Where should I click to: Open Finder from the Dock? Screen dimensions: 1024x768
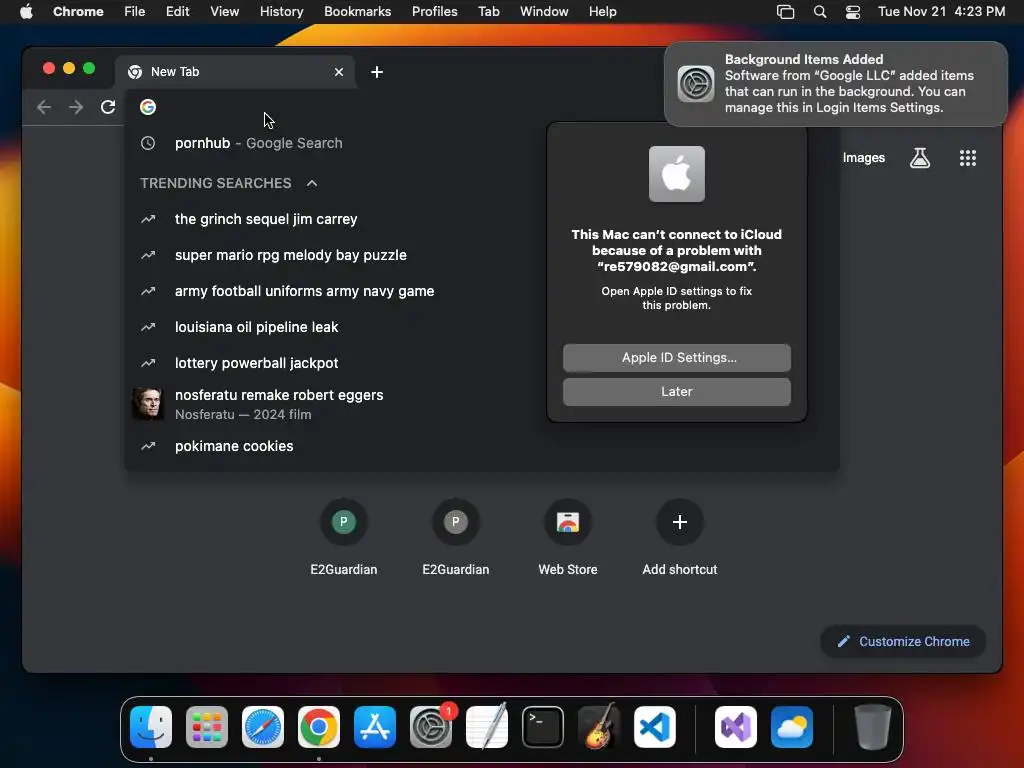[x=151, y=727]
